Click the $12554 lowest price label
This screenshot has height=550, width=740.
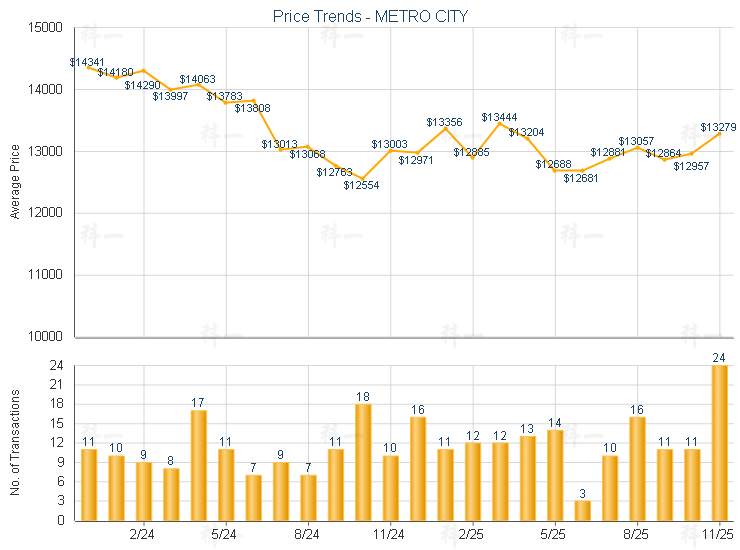361,186
